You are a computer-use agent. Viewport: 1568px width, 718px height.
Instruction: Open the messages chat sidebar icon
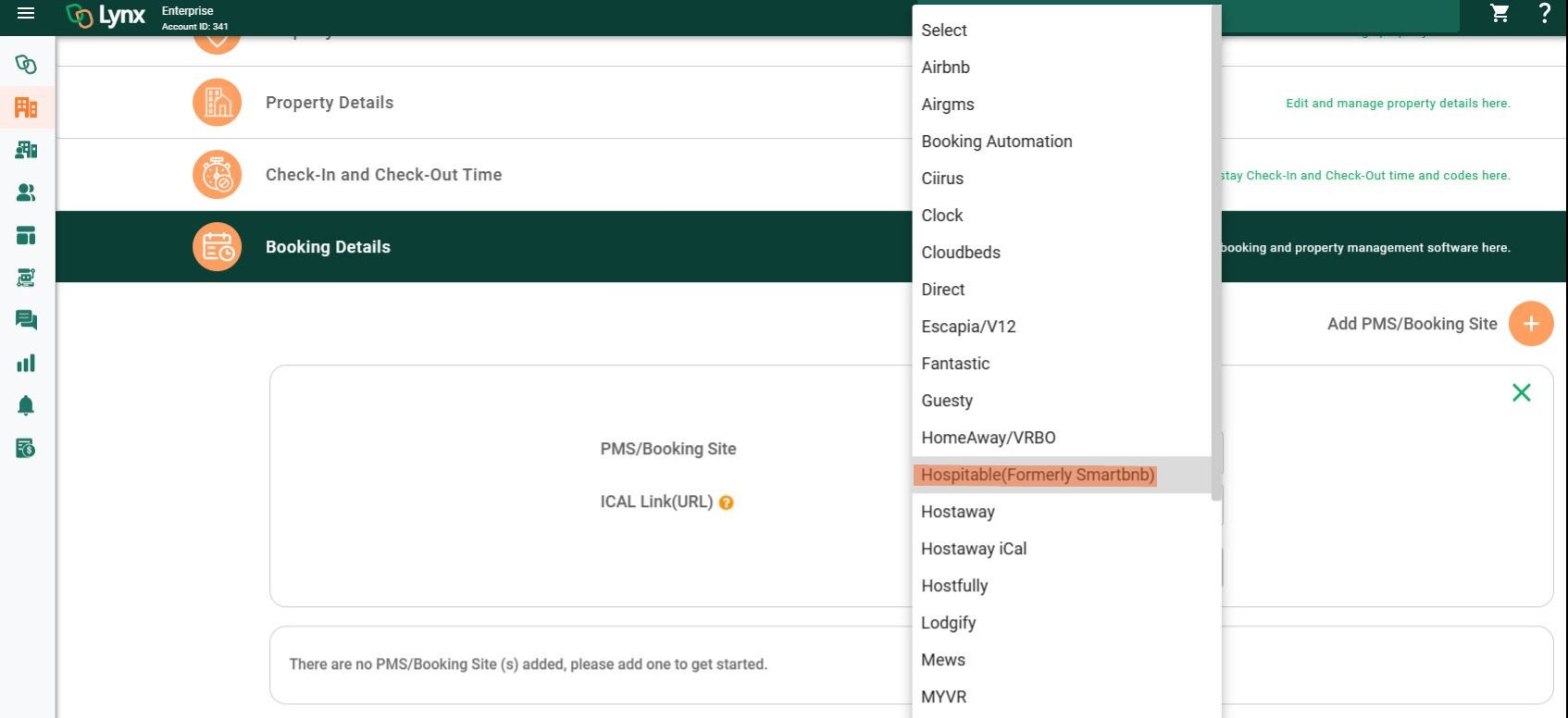click(26, 320)
